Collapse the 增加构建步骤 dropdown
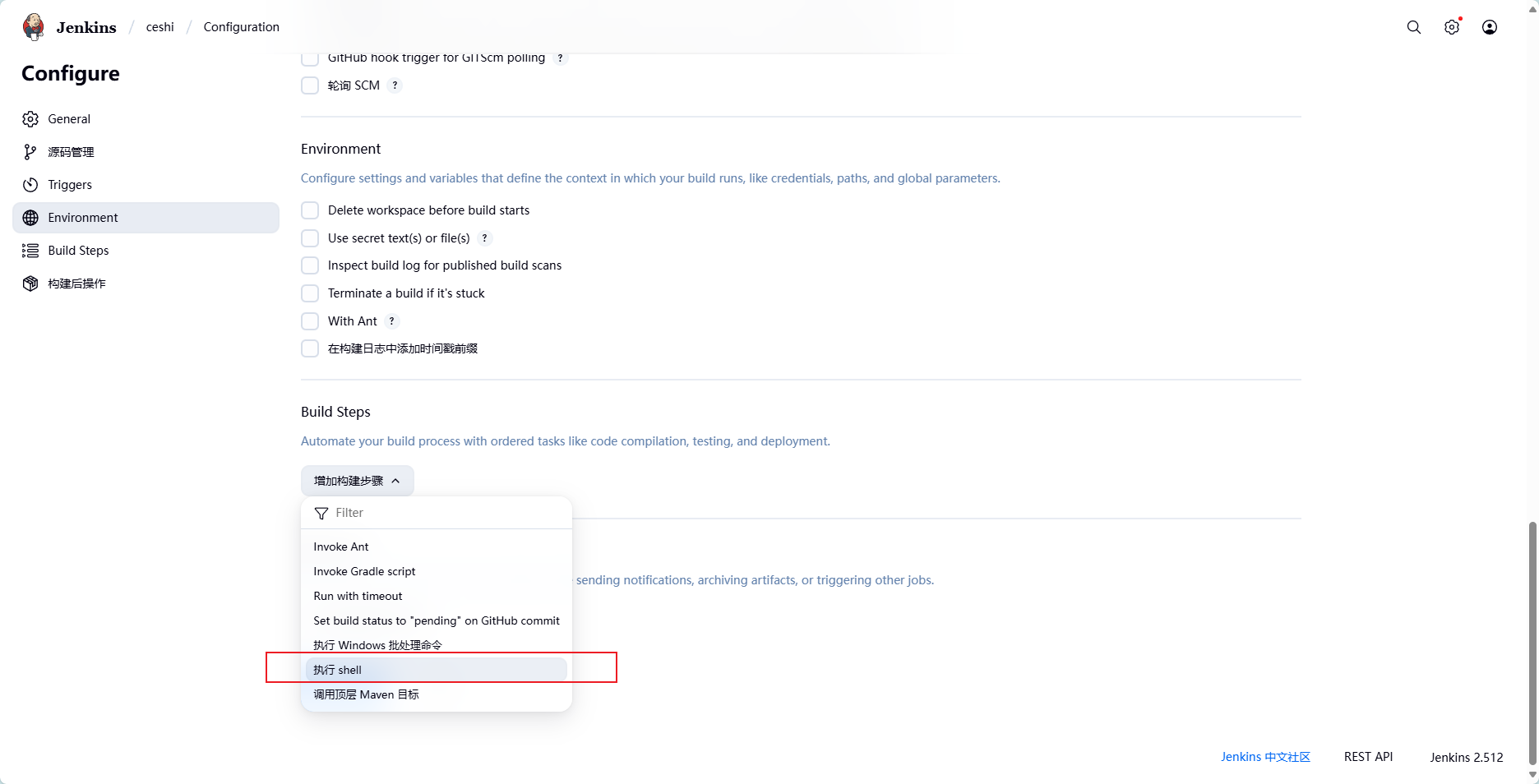The height and width of the screenshot is (784, 1539). [357, 481]
